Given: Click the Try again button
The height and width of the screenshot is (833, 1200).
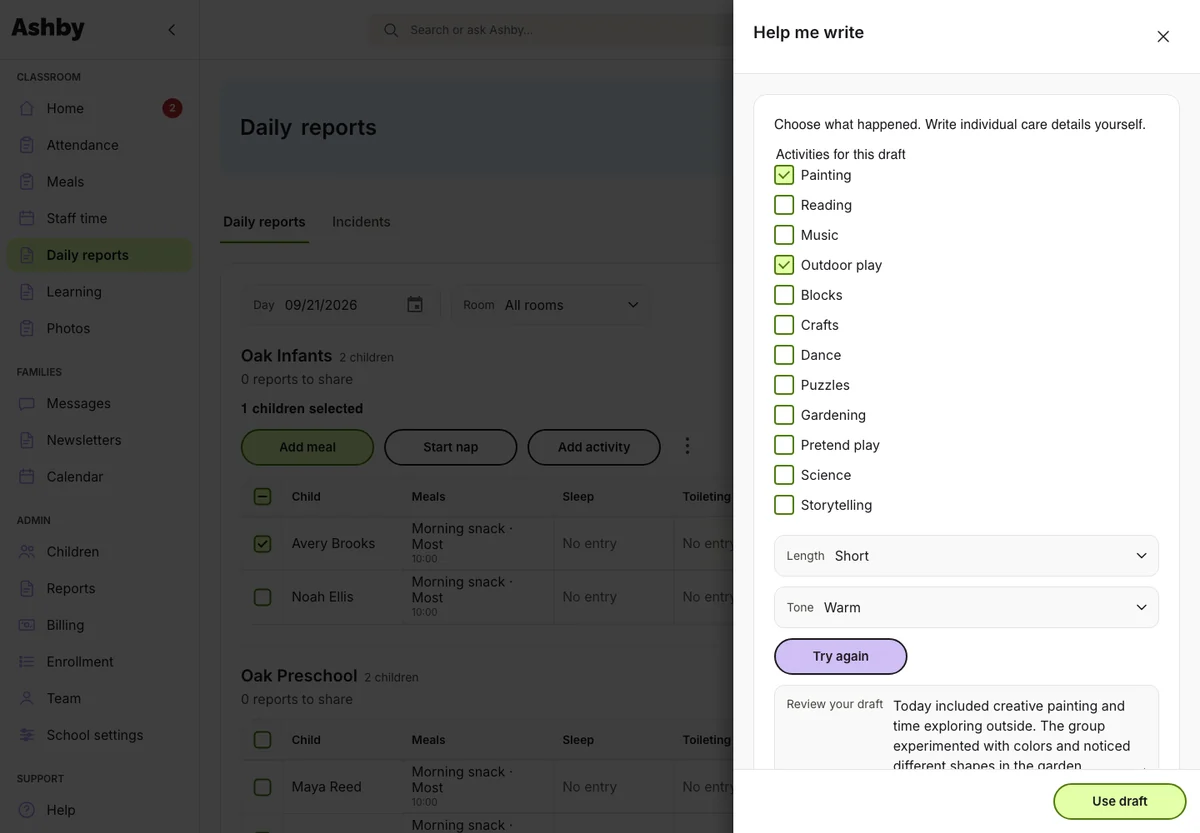Looking at the screenshot, I should pyautogui.click(x=840, y=656).
